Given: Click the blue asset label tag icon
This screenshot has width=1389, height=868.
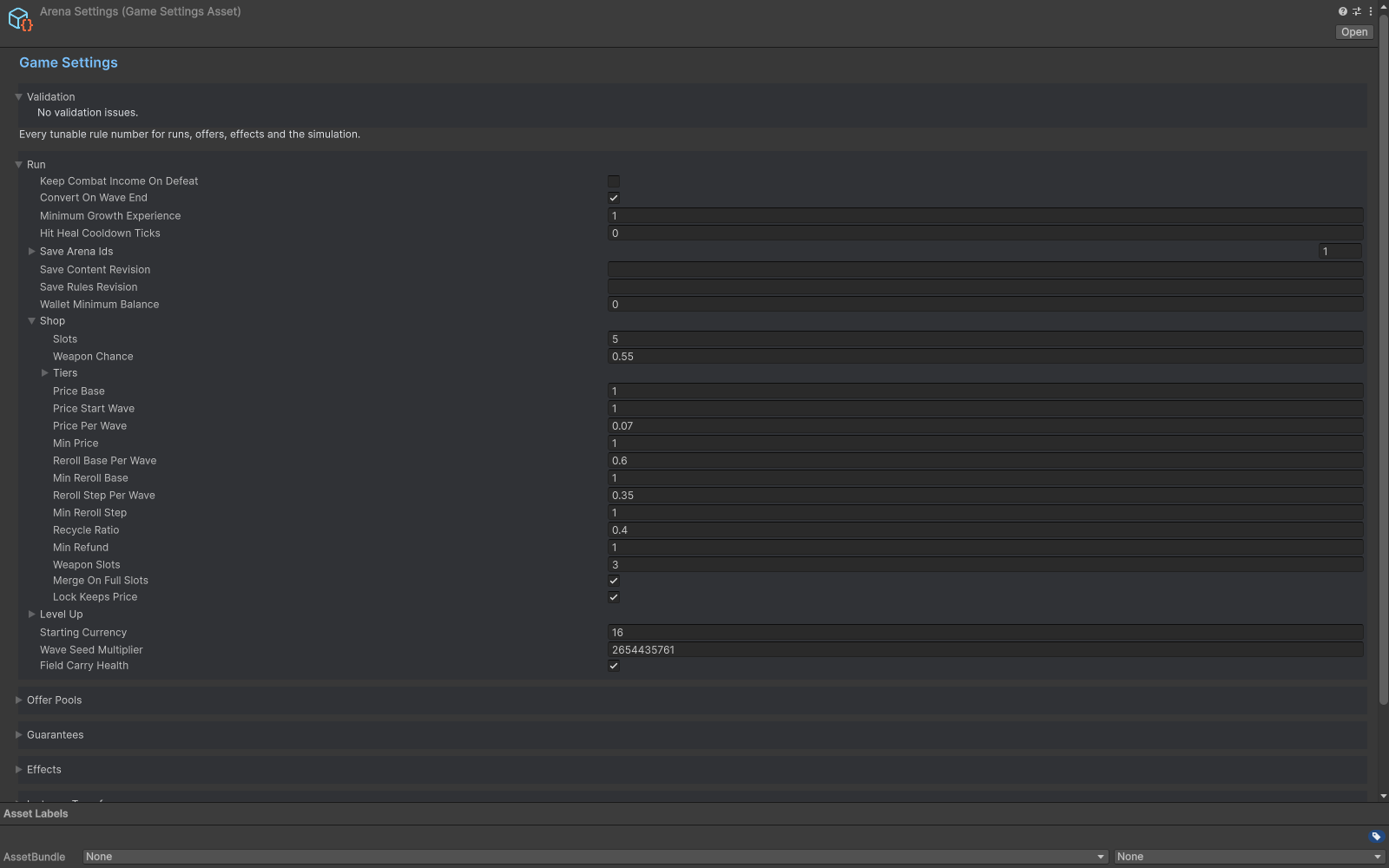Looking at the screenshot, I should click(1376, 837).
